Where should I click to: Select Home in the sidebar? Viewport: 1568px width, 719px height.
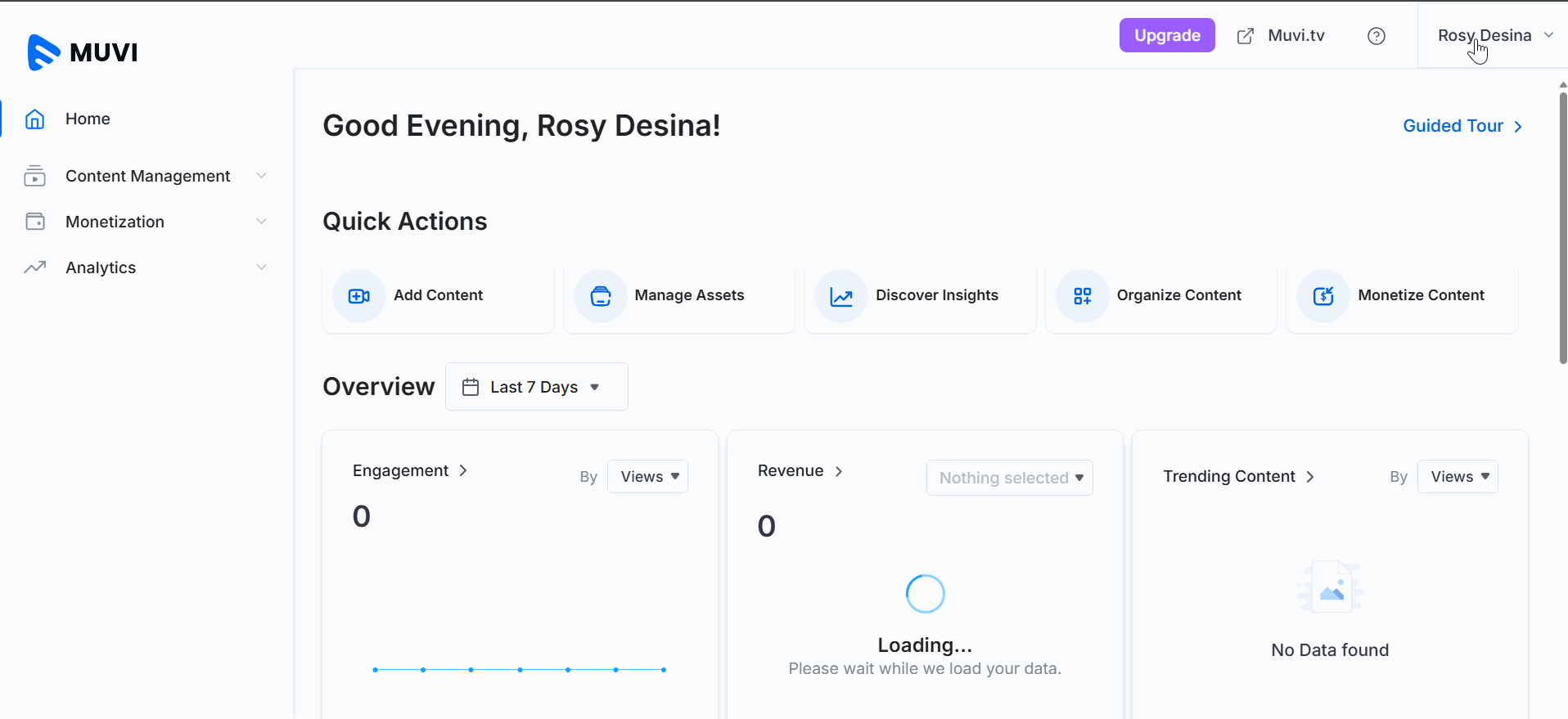point(88,119)
